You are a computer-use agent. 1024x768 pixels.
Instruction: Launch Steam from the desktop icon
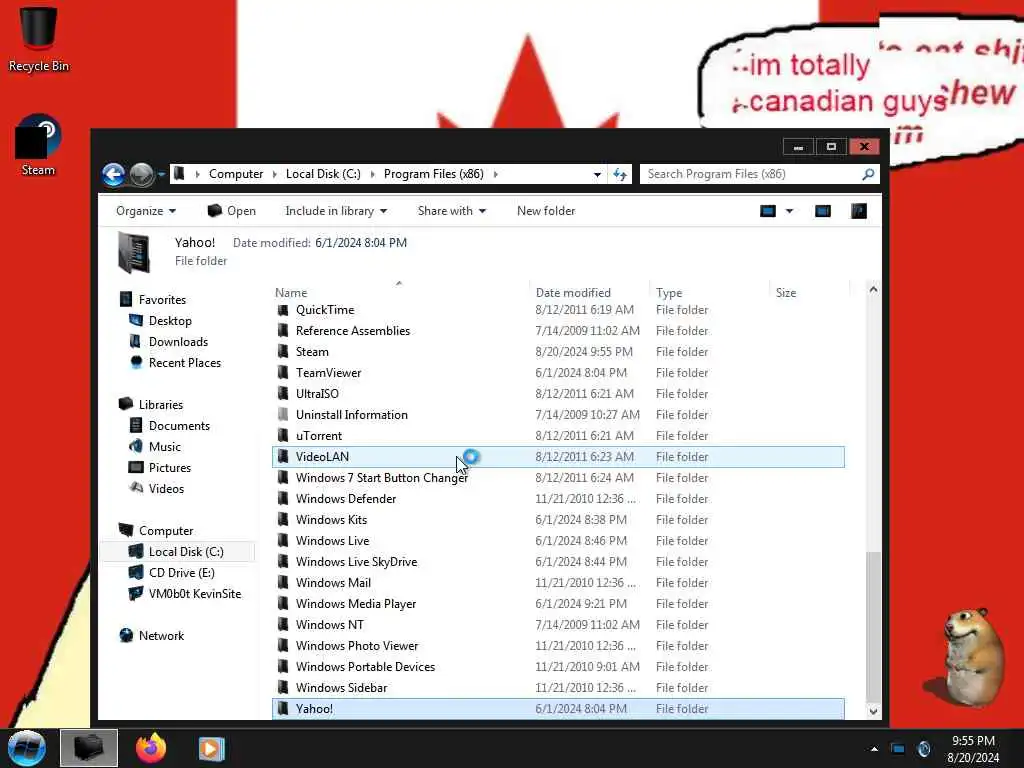pos(39,145)
